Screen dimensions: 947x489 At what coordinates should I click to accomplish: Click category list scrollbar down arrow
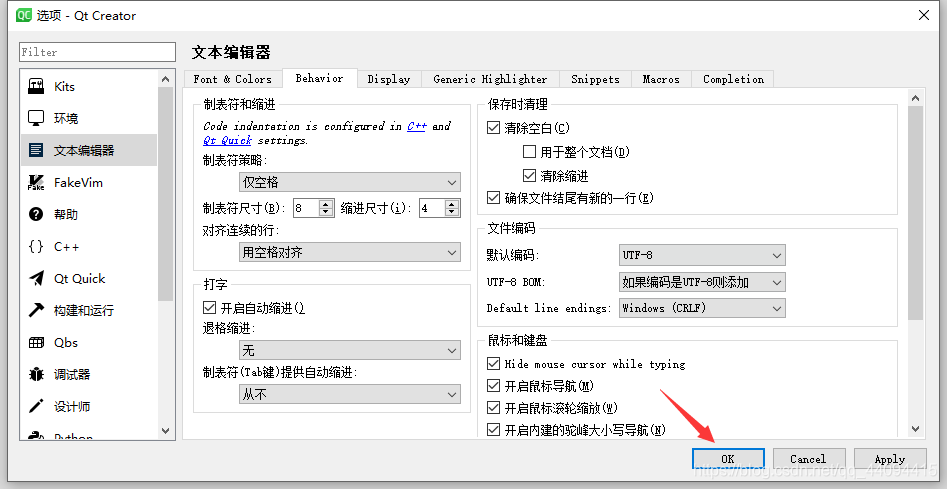coord(165,431)
